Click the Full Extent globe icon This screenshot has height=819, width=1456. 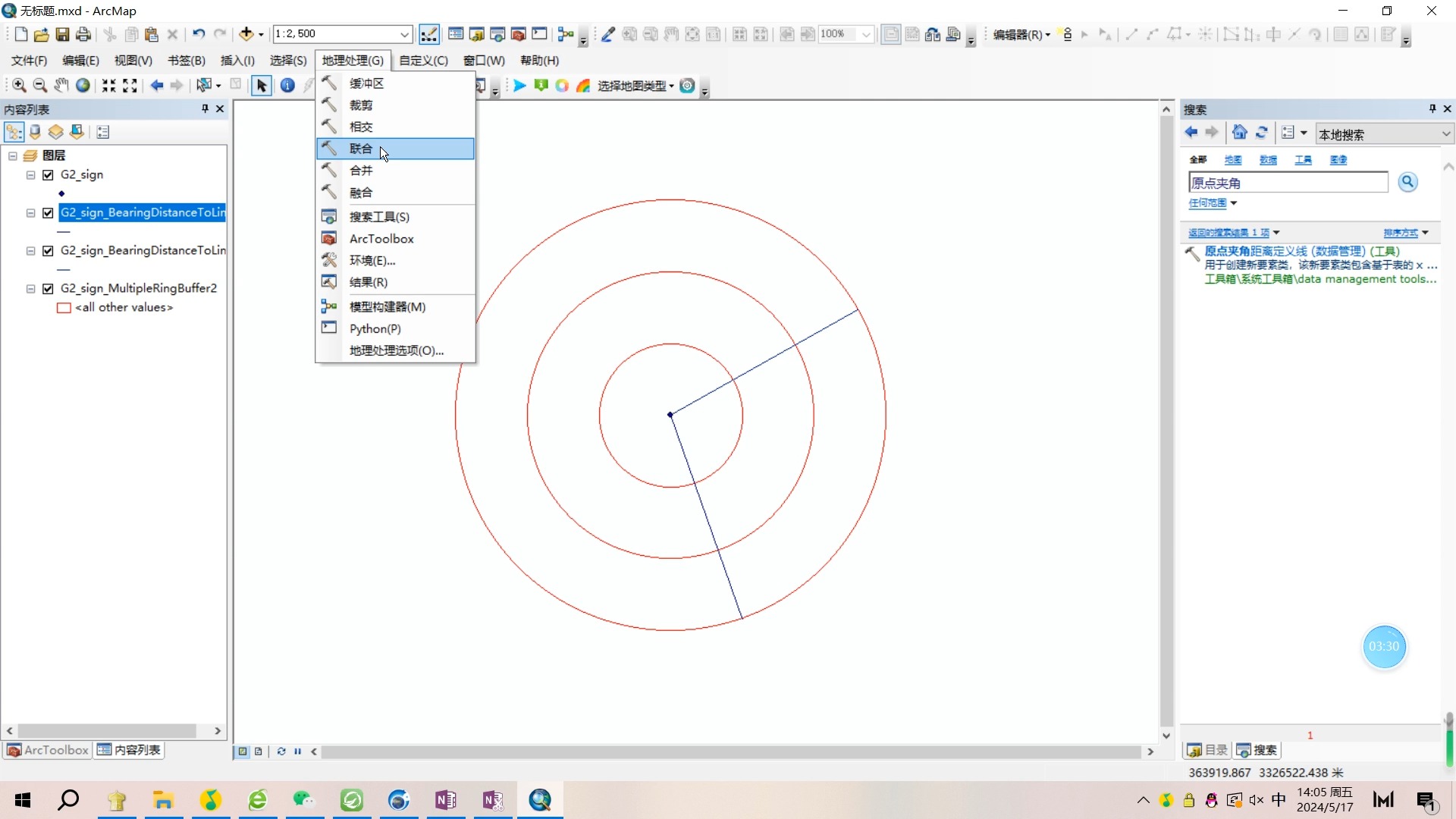[x=83, y=86]
